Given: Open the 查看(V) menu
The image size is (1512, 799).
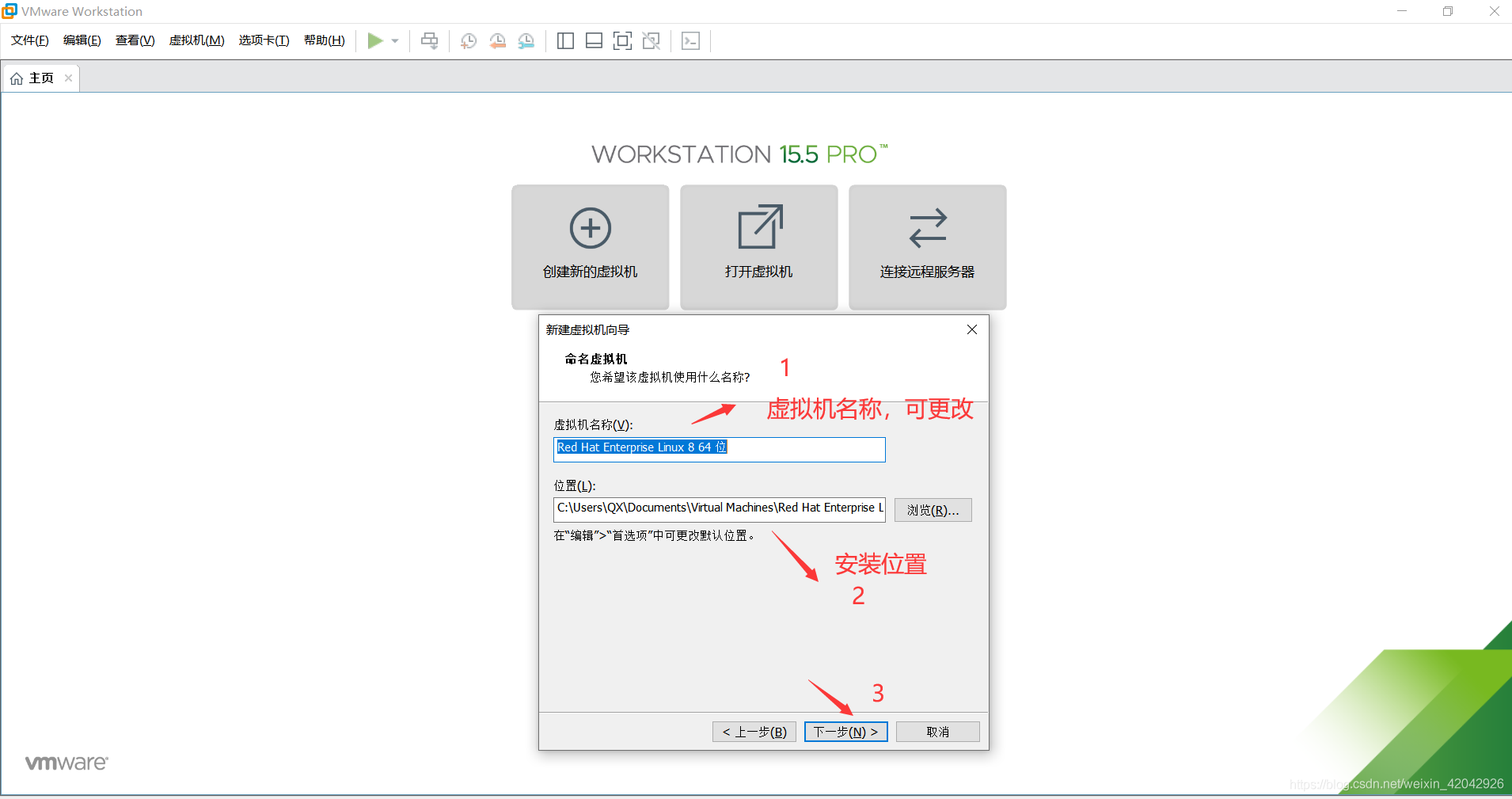Looking at the screenshot, I should click(x=135, y=40).
